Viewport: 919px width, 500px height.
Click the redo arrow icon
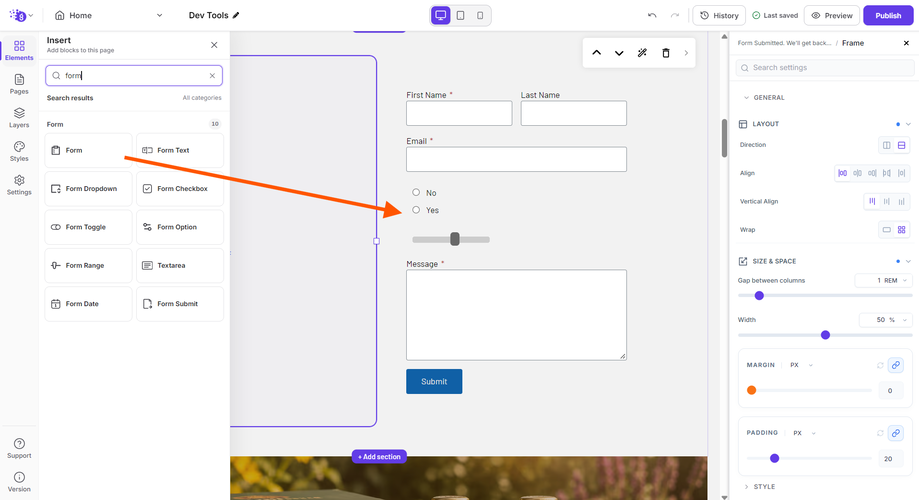(x=675, y=15)
